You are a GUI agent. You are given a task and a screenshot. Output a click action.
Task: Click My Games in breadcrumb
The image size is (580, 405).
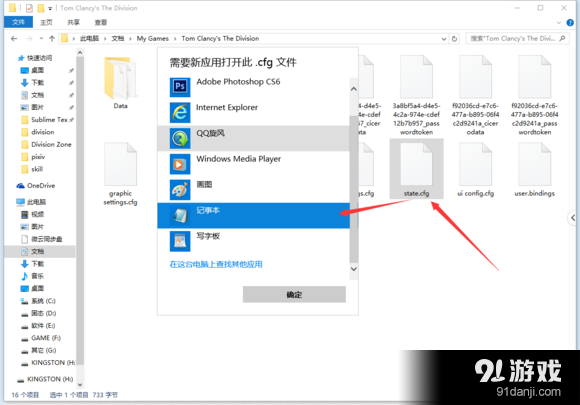coord(152,38)
